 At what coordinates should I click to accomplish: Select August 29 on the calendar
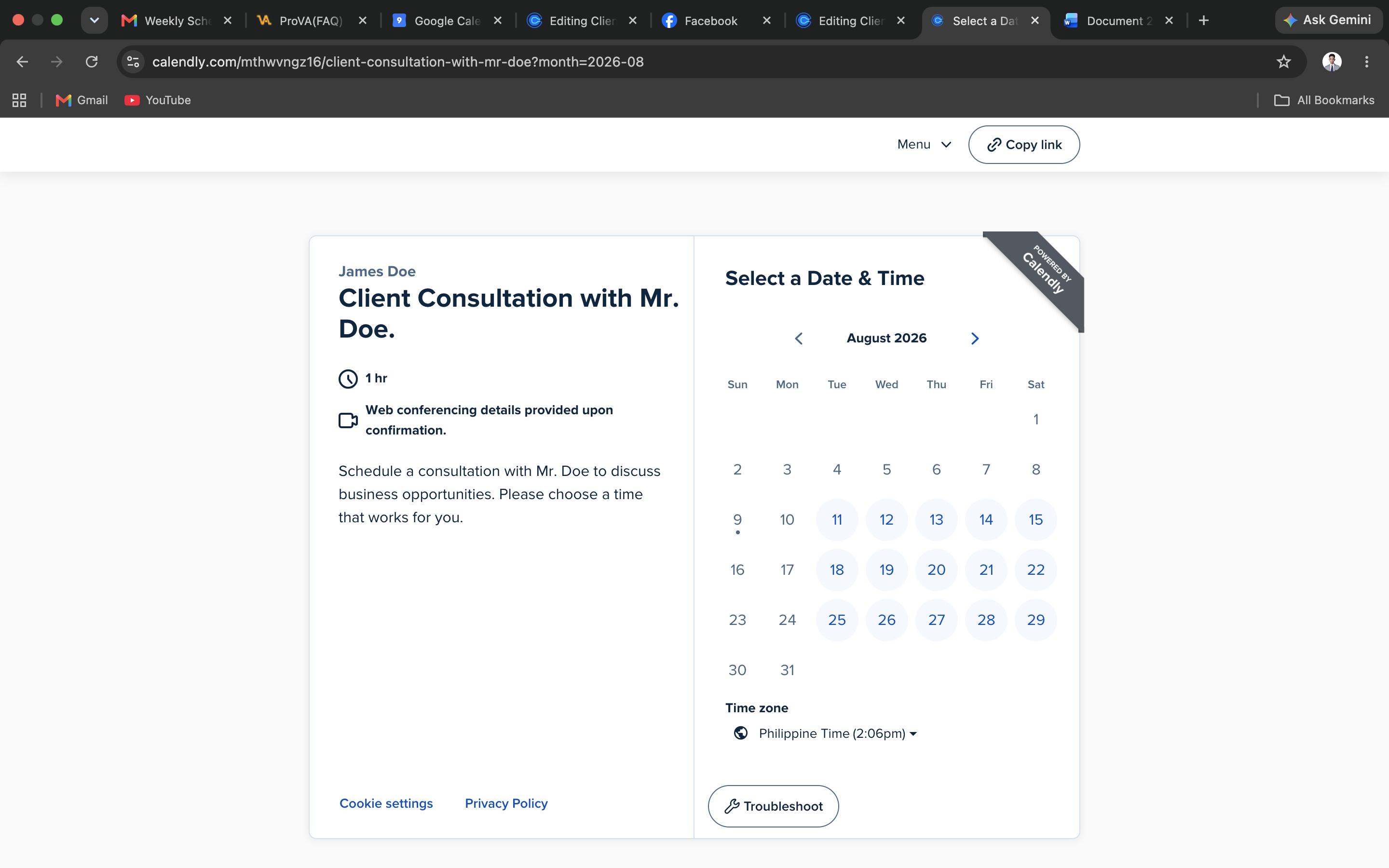point(1036,620)
